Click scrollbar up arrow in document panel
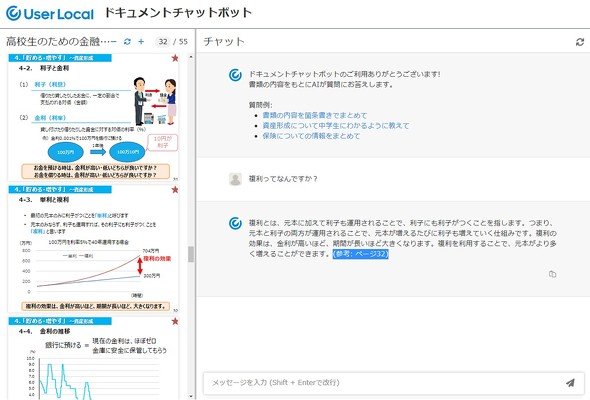590x400 pixels. click(x=191, y=57)
